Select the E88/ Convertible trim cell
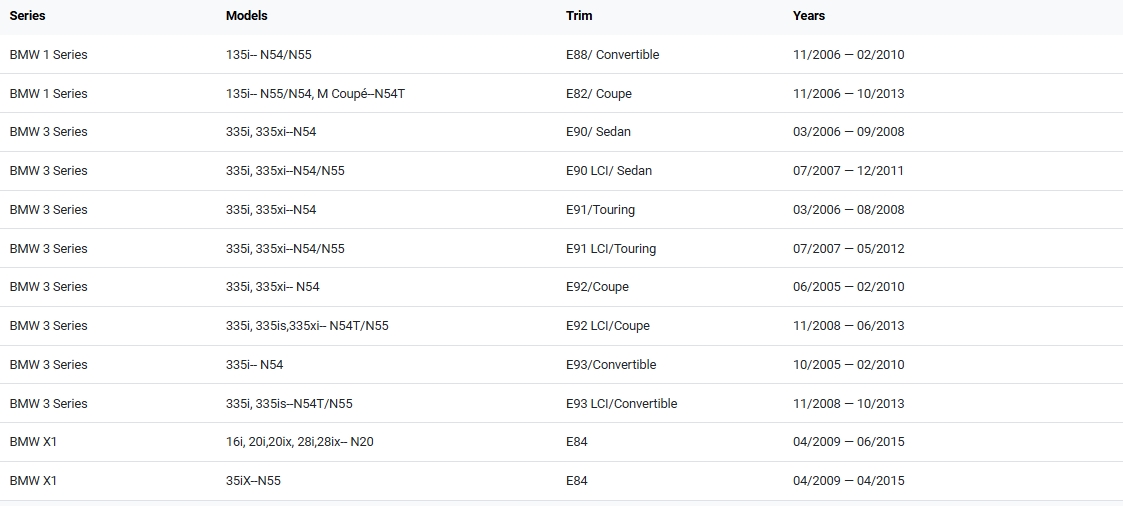The width and height of the screenshot is (1123, 506). click(612, 55)
